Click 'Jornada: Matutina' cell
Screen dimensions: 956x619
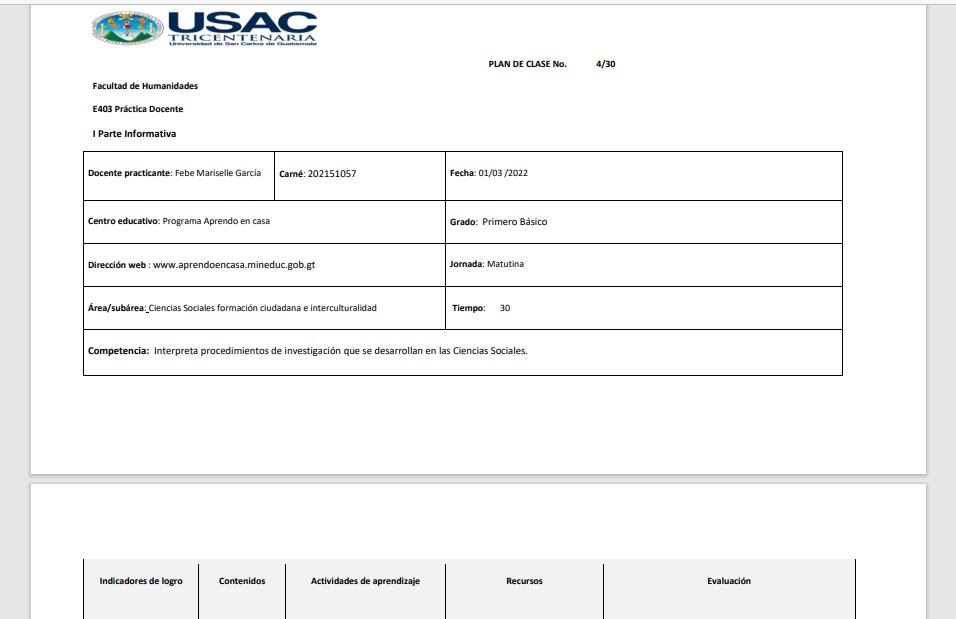[x=644, y=265]
